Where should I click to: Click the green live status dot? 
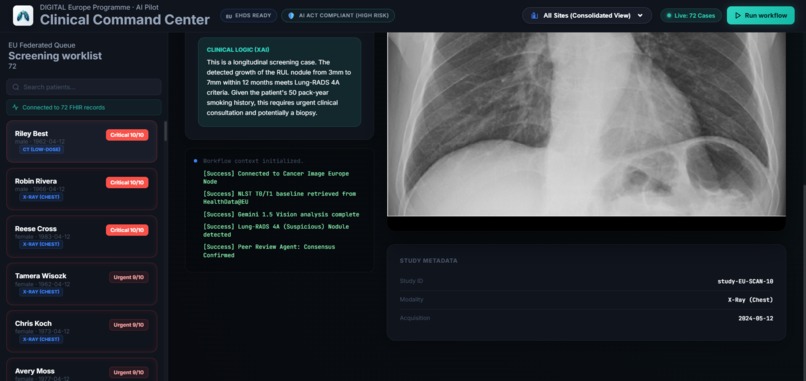[669, 15]
